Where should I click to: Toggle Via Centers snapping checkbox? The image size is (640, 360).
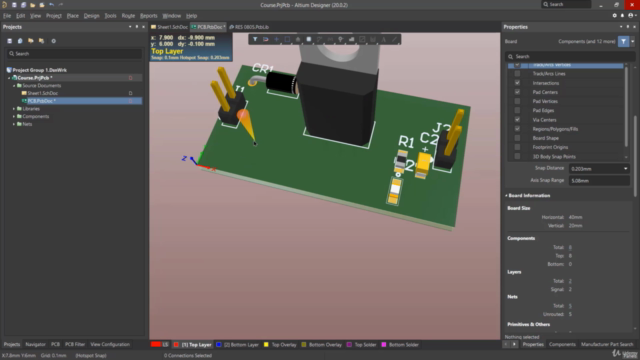tap(517, 120)
